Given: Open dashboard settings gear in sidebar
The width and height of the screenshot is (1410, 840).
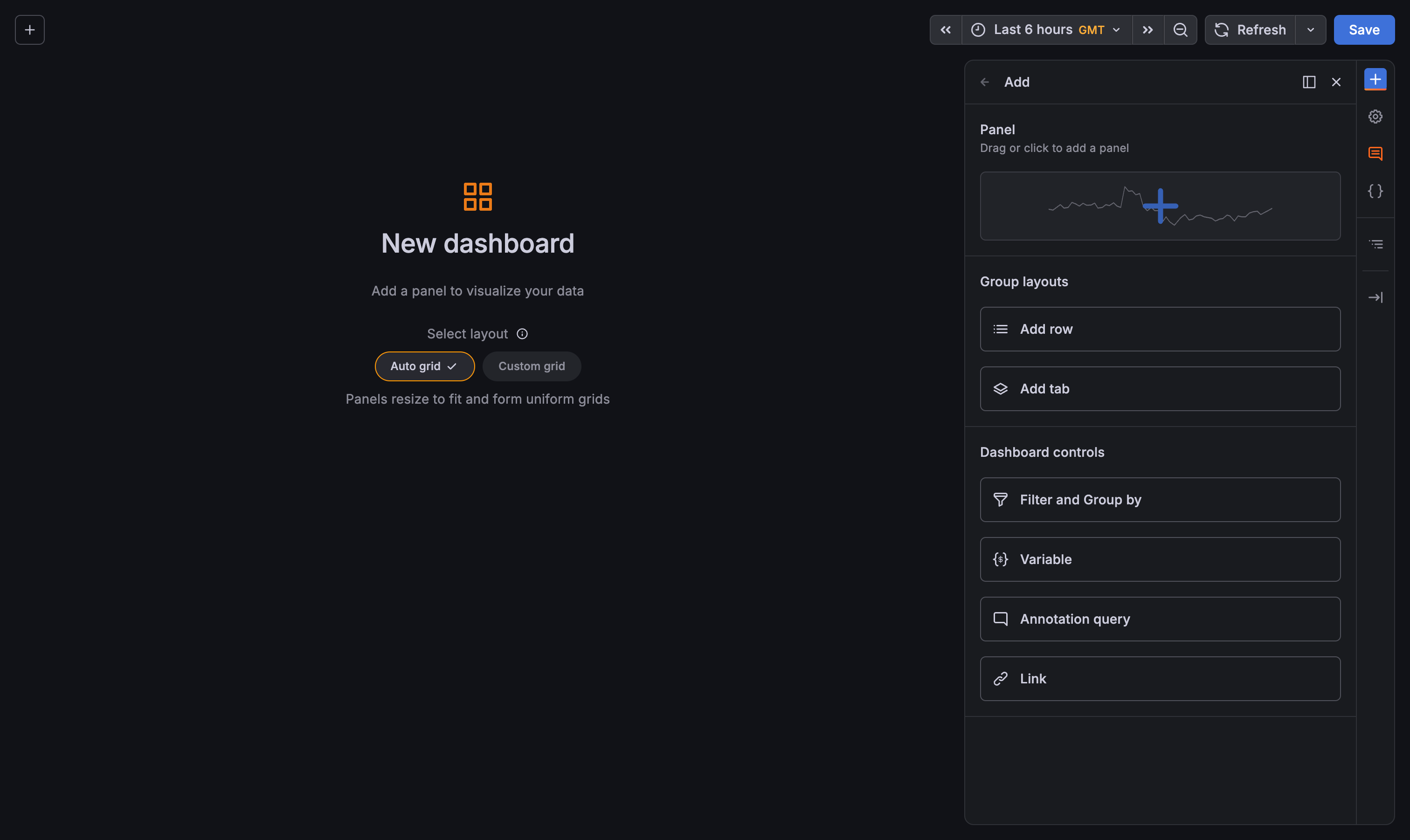Looking at the screenshot, I should pyautogui.click(x=1375, y=117).
